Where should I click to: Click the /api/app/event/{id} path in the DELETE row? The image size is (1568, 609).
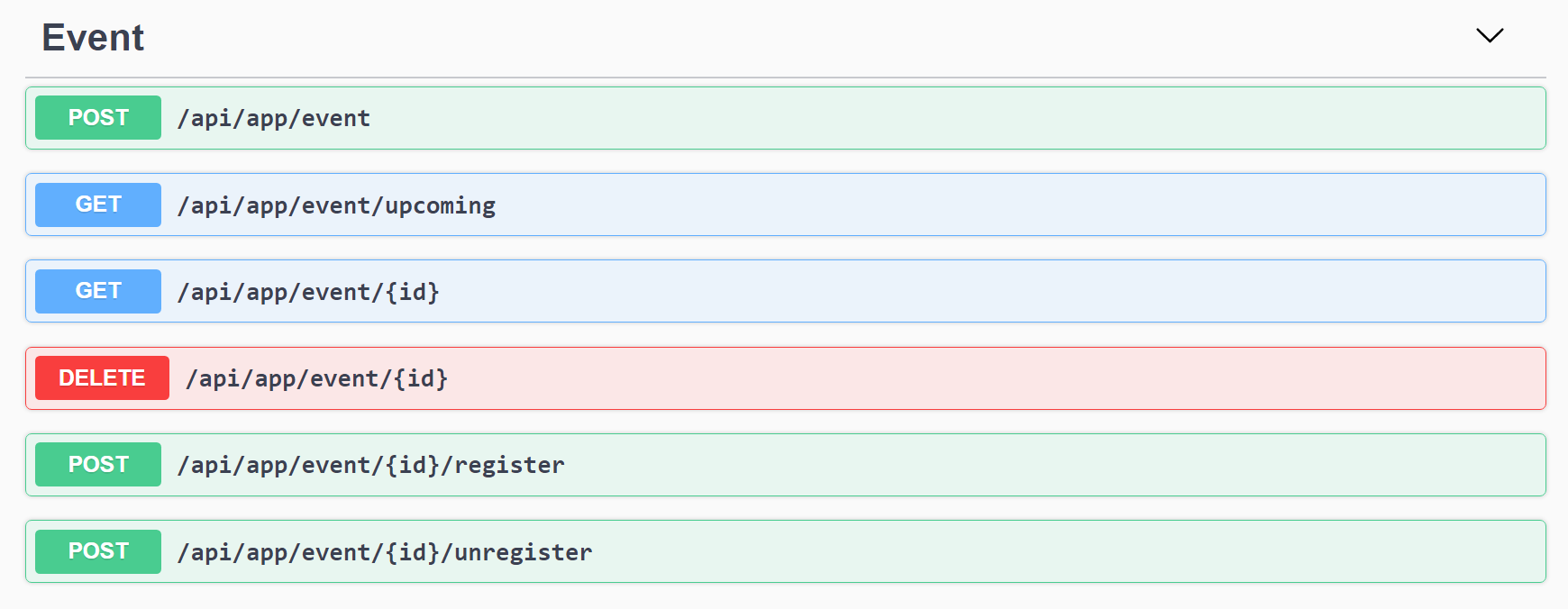coord(316,378)
